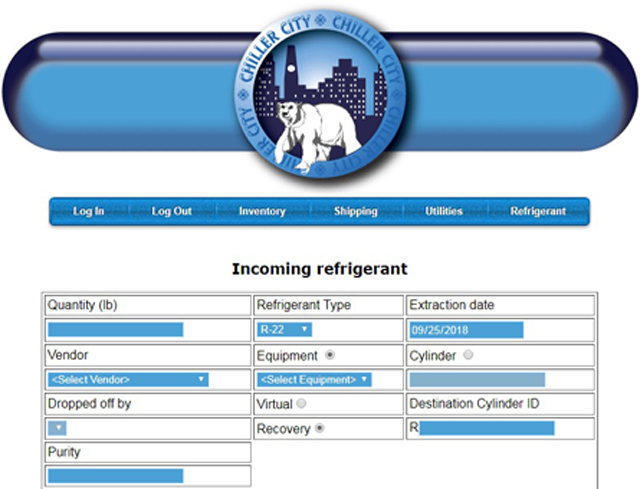Click the Incoming refrigerant heading

click(x=320, y=269)
